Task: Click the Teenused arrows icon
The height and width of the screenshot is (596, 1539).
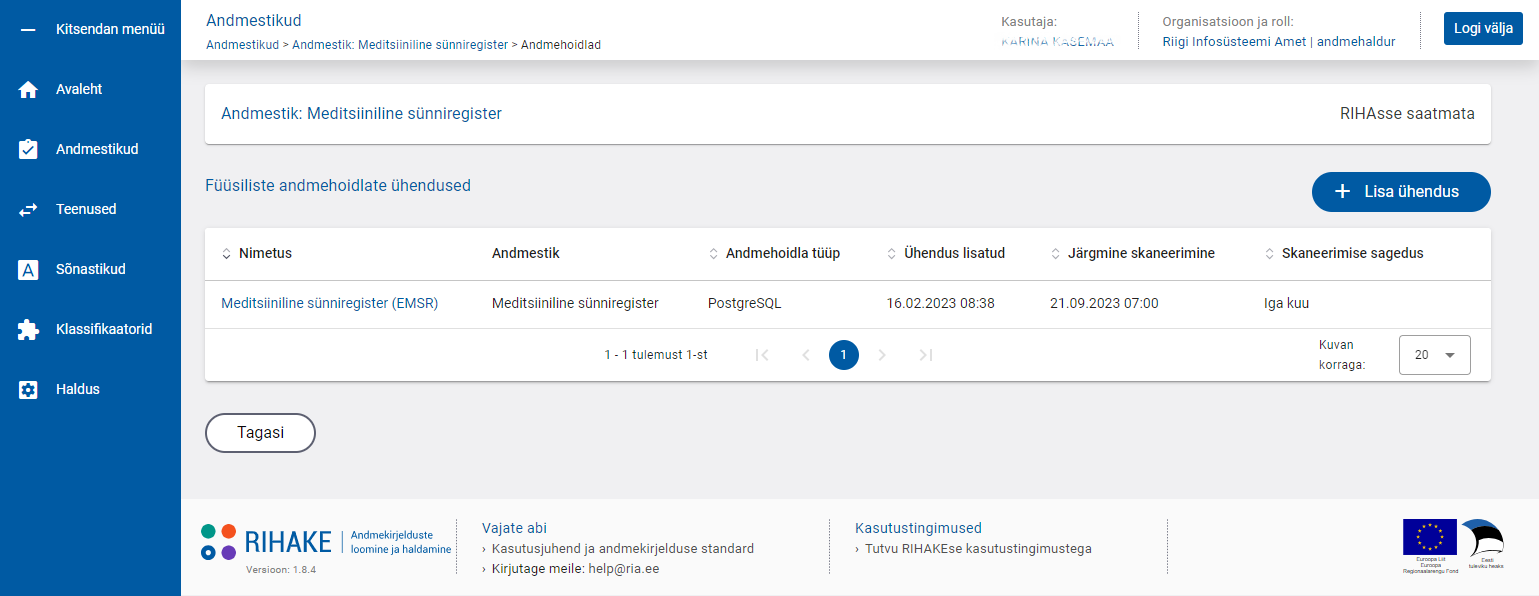Action: [28, 210]
